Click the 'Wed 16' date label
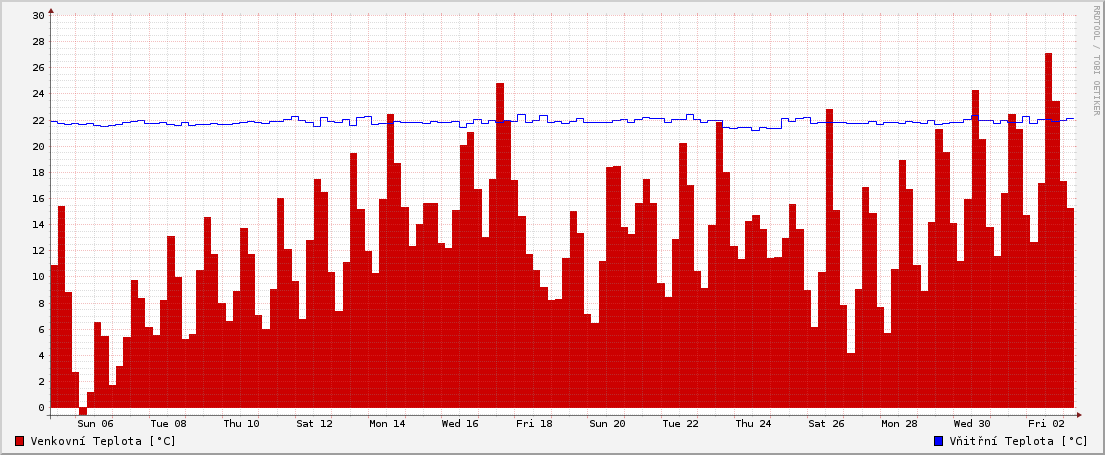1105x455 pixels. pos(460,424)
